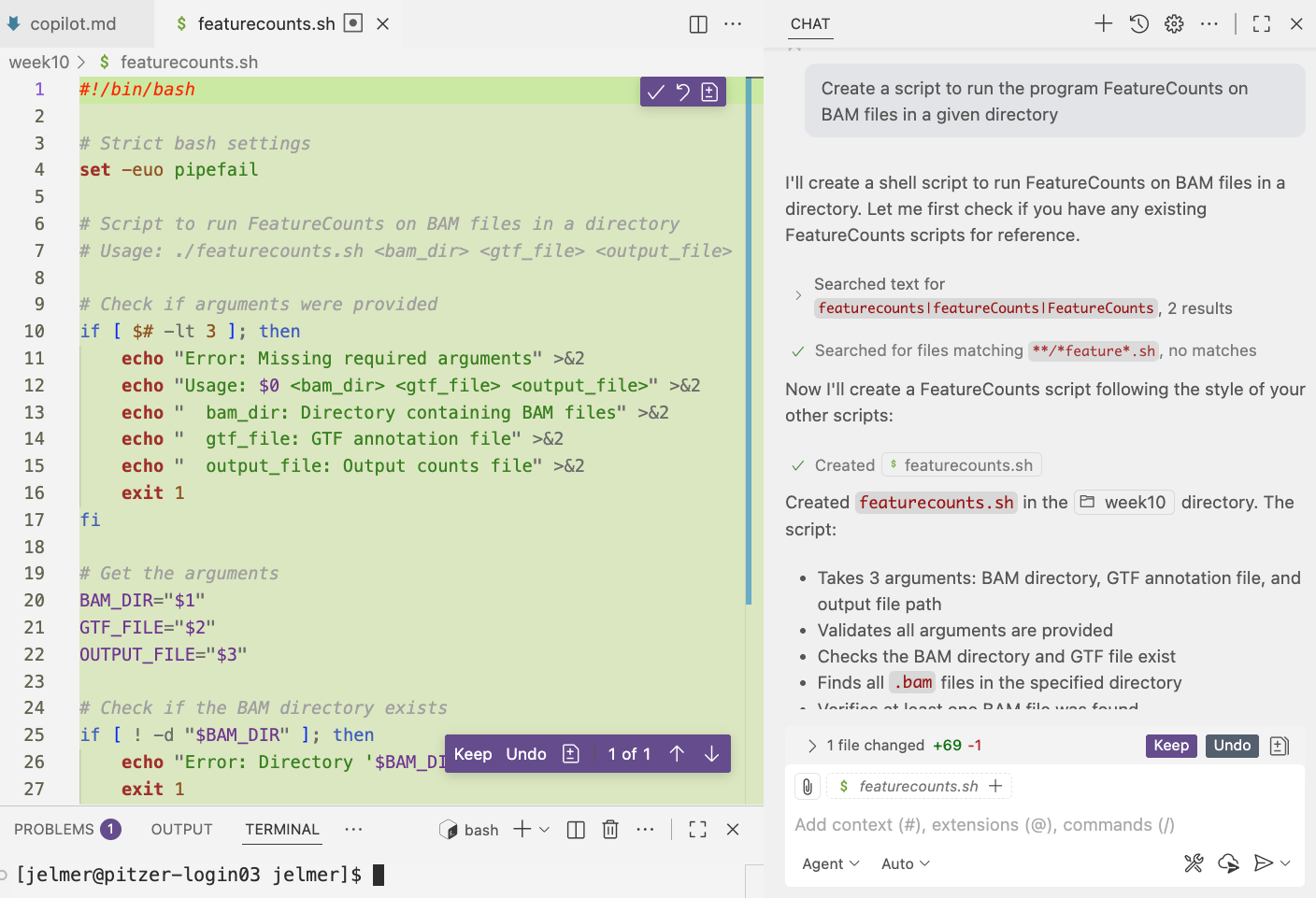This screenshot has height=898, width=1316.
Task: Launch a new terminal with the plus icon
Action: [520, 829]
